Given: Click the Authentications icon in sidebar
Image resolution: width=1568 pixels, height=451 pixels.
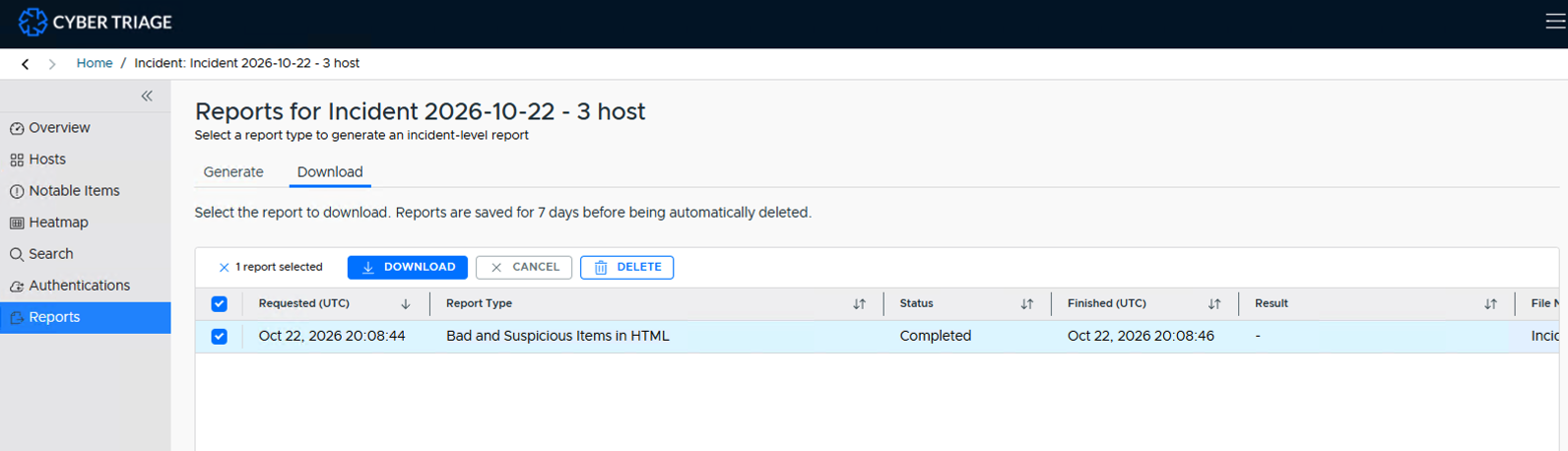Looking at the screenshot, I should tap(17, 287).
